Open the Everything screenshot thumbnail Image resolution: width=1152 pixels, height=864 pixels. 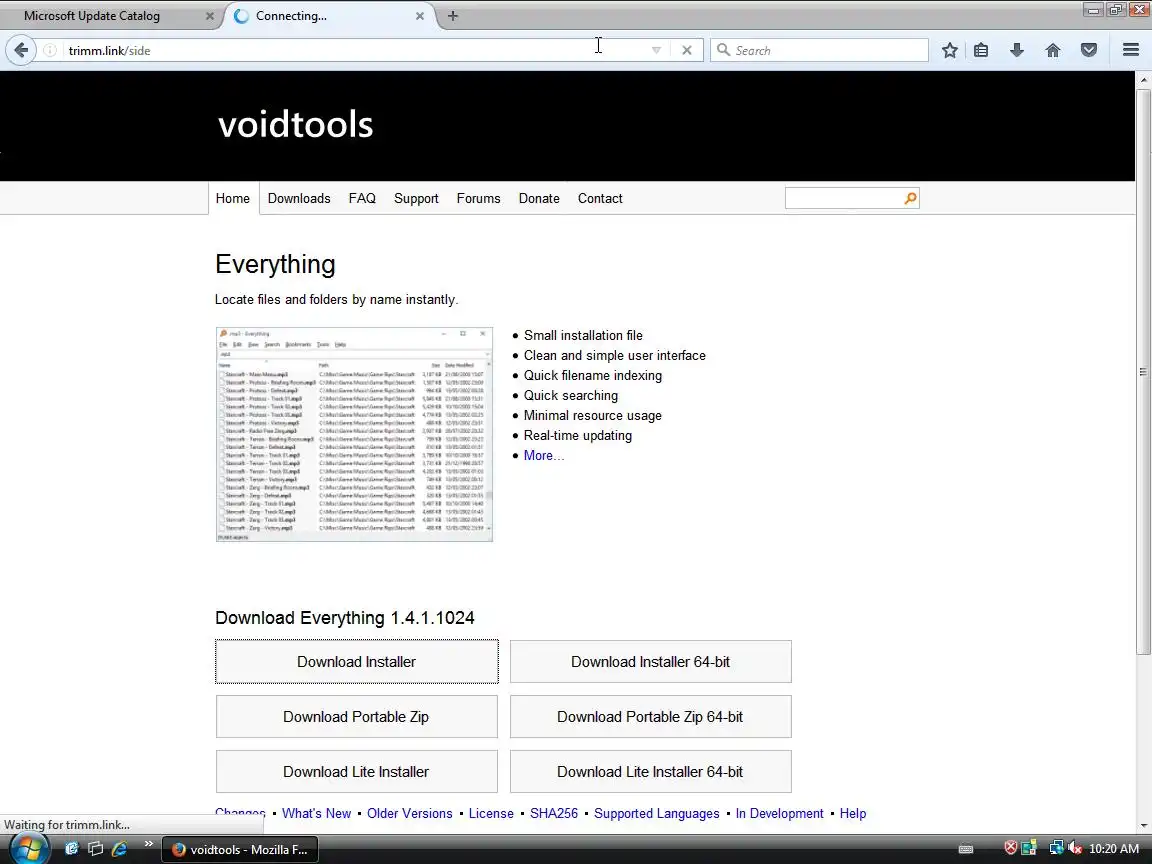click(354, 434)
